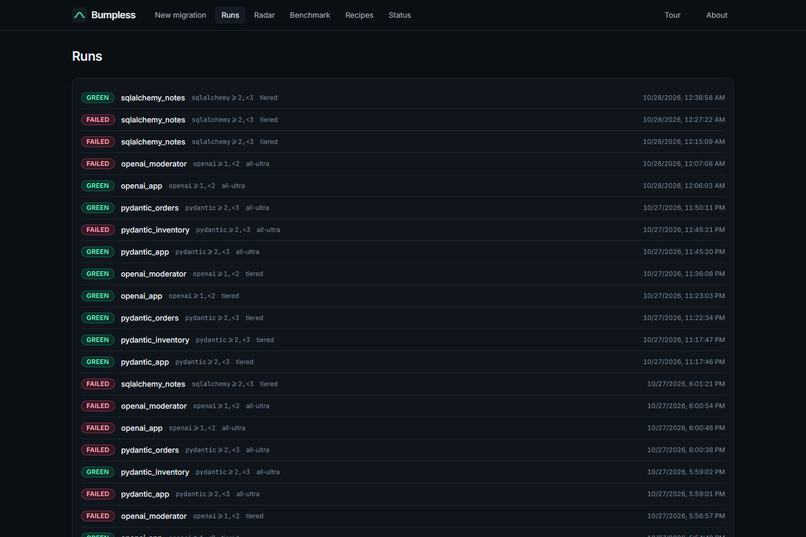
Task: Open openai_app run from 11:23:03 PM
Action: 403,296
